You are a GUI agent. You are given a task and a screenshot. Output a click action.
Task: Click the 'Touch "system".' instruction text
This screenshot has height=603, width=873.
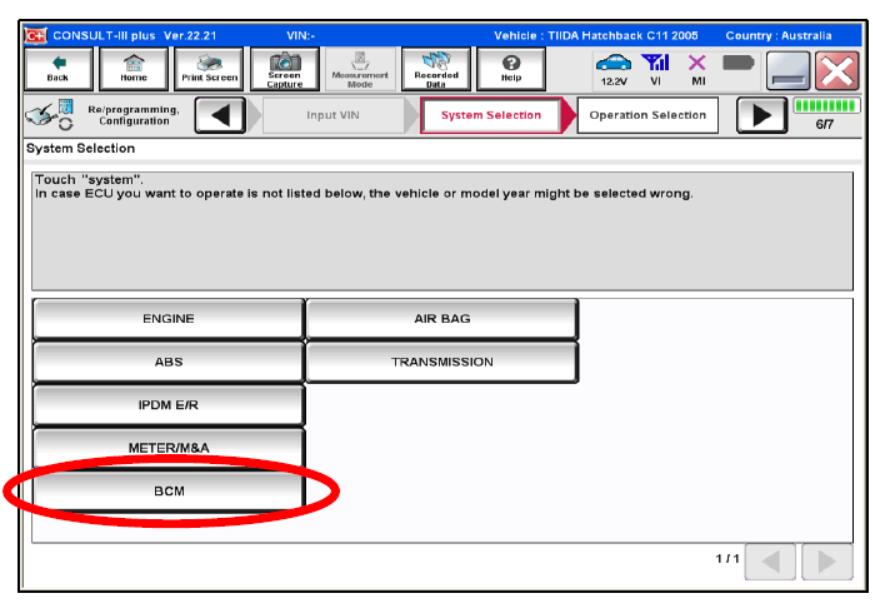pos(89,180)
